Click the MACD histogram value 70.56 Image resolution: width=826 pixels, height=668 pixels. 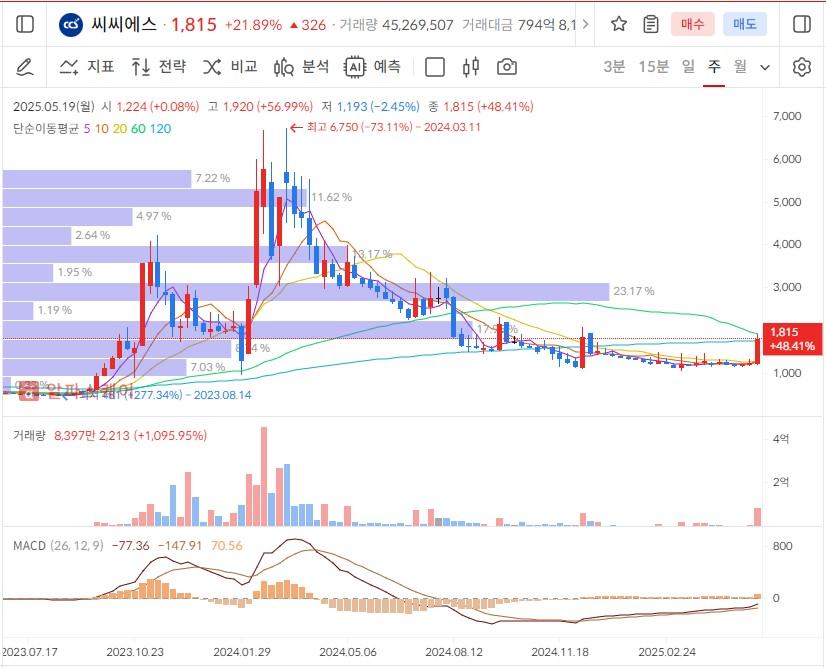pyautogui.click(x=227, y=546)
